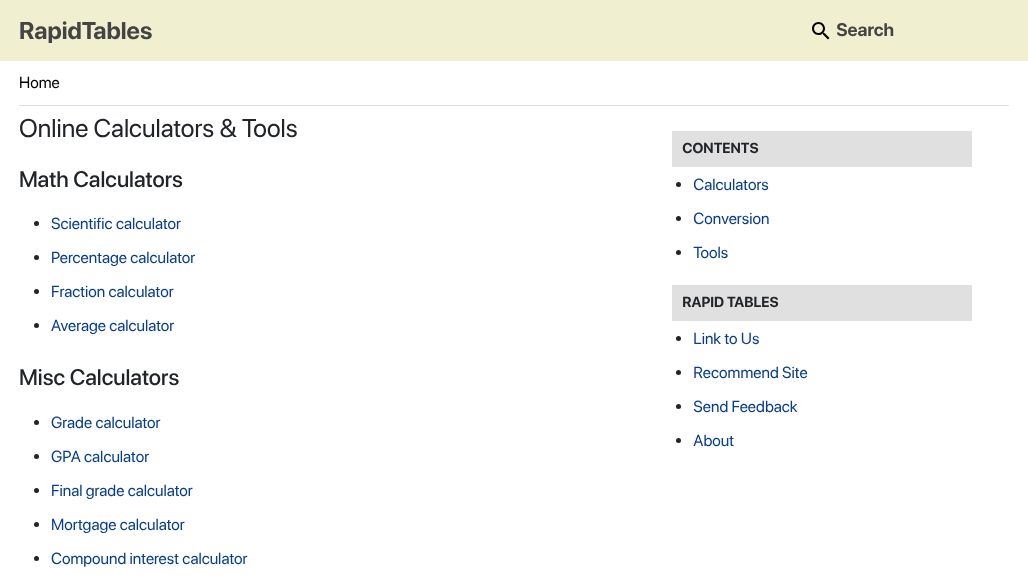
Task: Open the Scientific calculator
Action: coord(116,224)
